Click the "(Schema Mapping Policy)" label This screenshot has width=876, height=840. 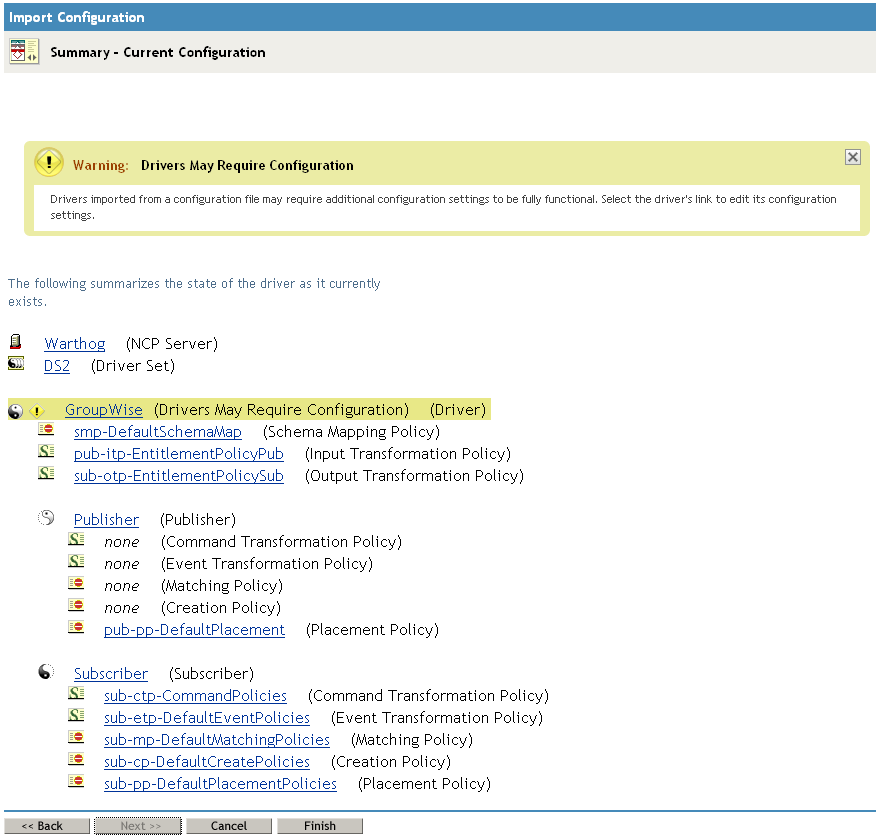click(351, 432)
